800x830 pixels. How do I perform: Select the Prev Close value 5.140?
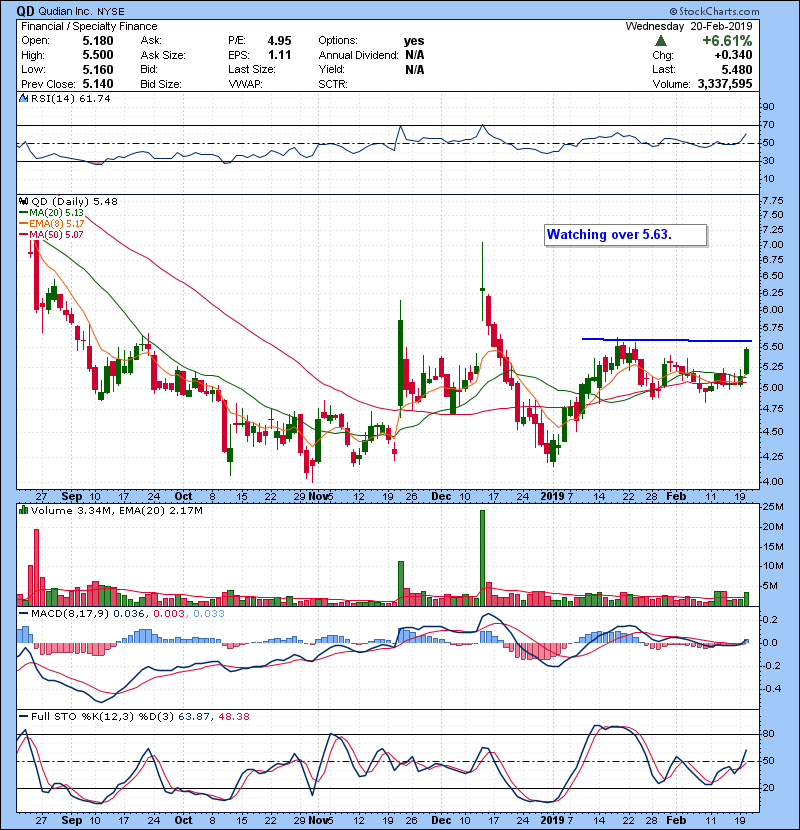pyautogui.click(x=97, y=84)
